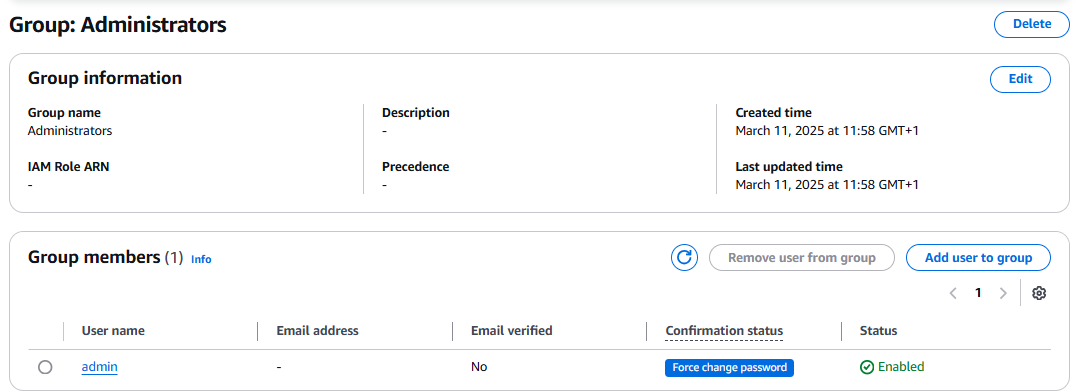This screenshot has width=1076, height=392.
Task: Click the Email verified column header
Action: point(511,331)
